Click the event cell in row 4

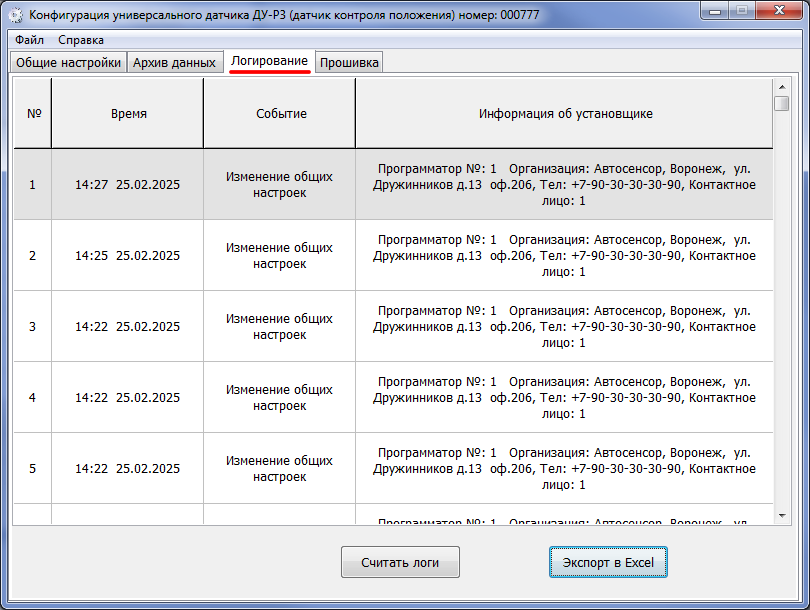[279, 397]
